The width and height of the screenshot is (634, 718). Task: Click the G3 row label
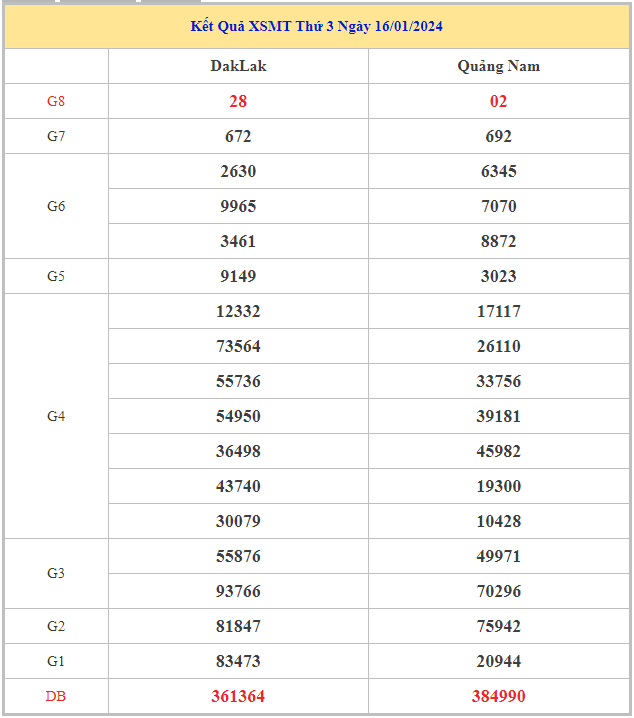(x=56, y=573)
